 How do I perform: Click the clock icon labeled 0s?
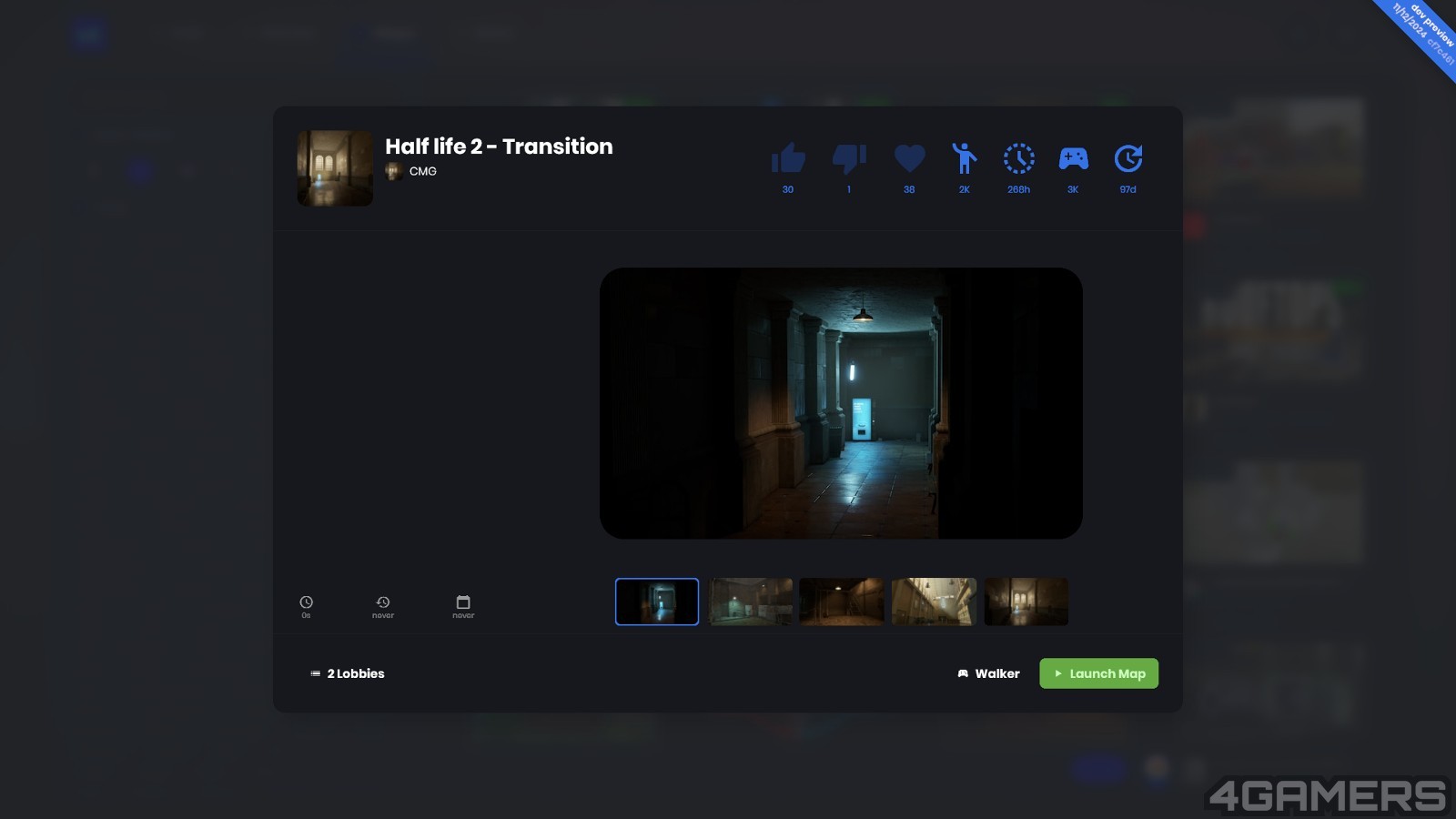pyautogui.click(x=307, y=602)
